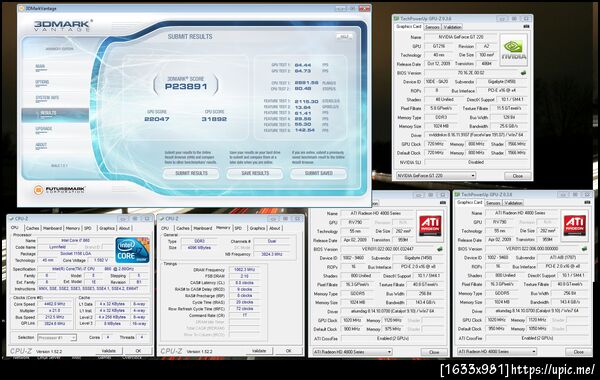Open the GPU selector in the ATI AIB GPU-Z window
The image size is (600, 380).
(x=497, y=351)
